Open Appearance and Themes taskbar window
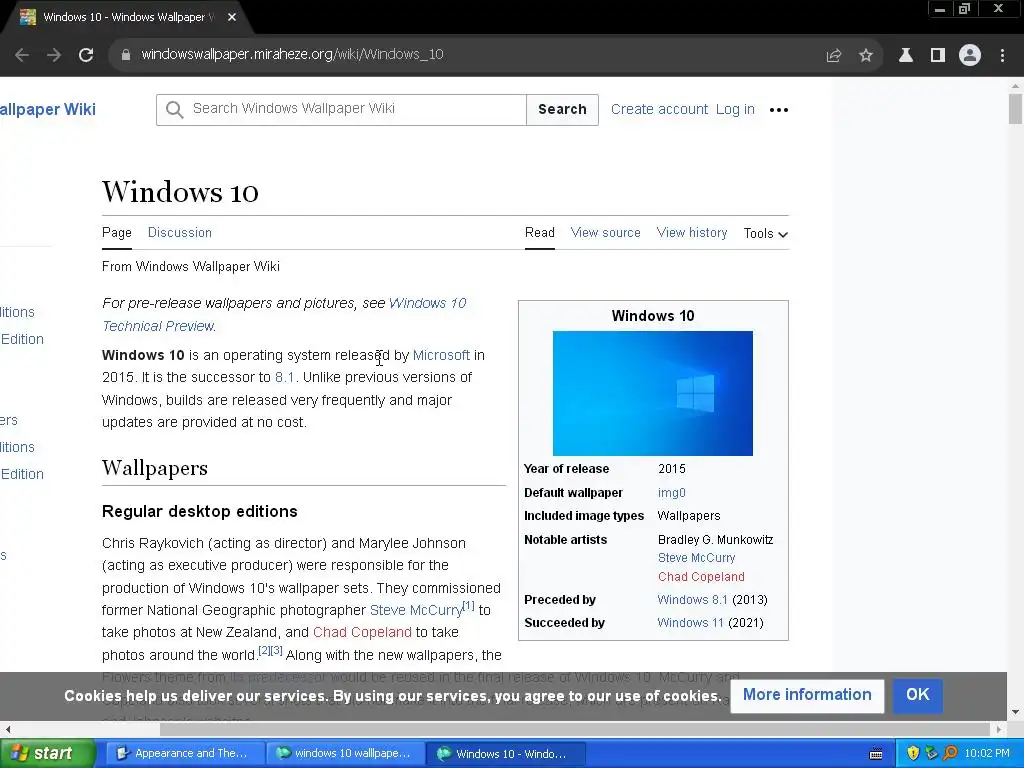Screen dimensions: 1024x768 pos(185,753)
